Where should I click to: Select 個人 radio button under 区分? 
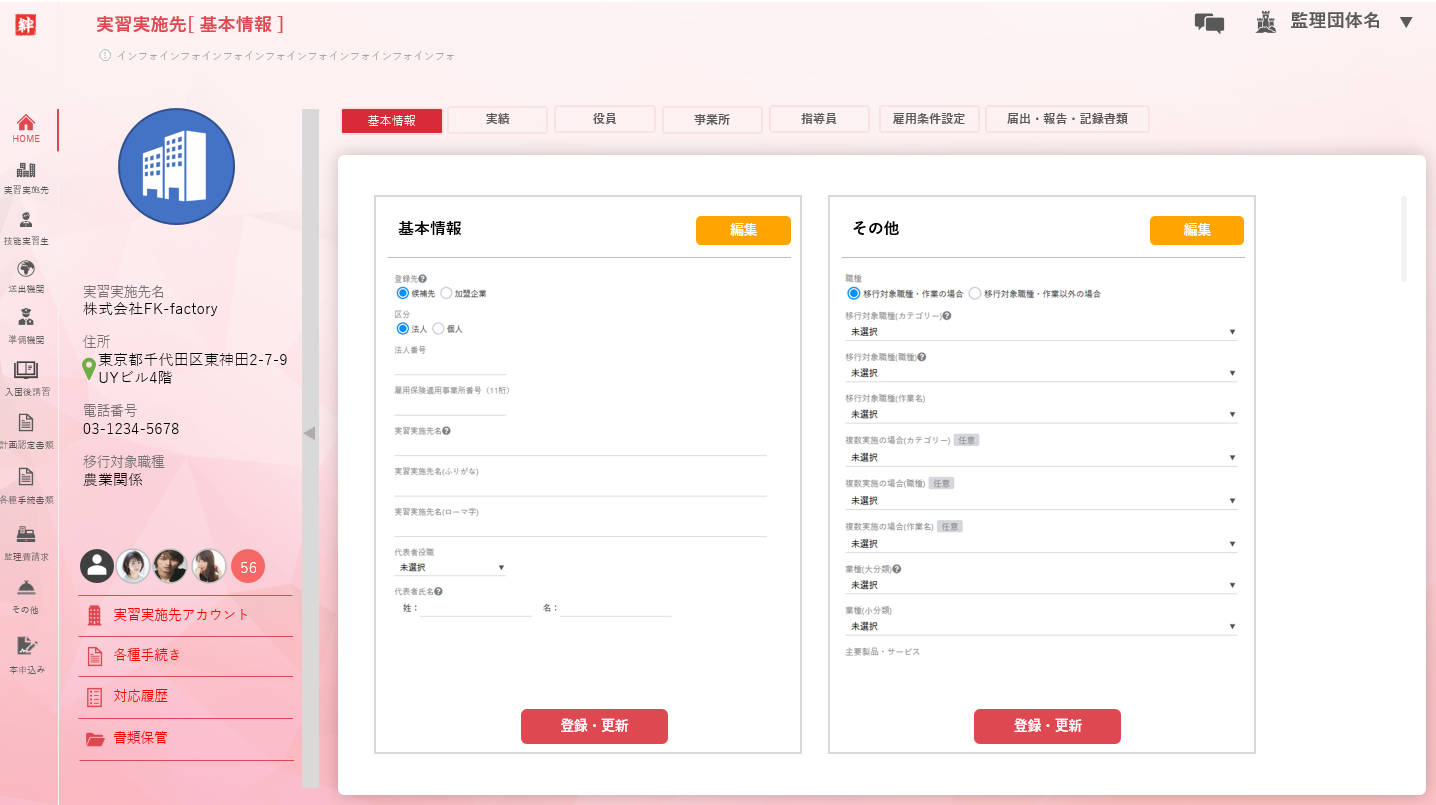click(x=438, y=328)
